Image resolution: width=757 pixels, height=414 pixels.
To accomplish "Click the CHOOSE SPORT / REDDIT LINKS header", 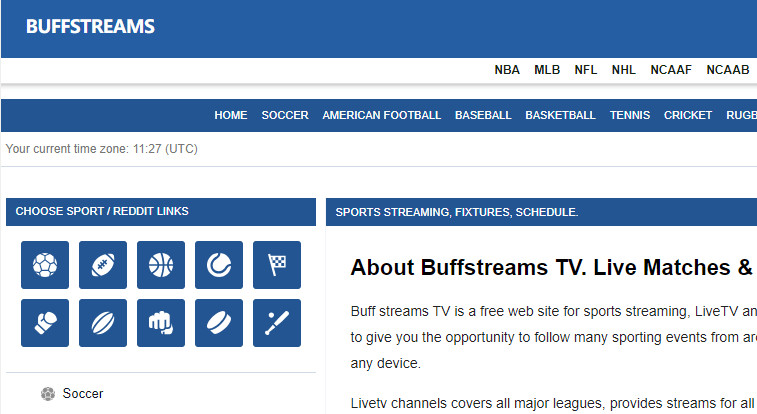I will coord(161,211).
